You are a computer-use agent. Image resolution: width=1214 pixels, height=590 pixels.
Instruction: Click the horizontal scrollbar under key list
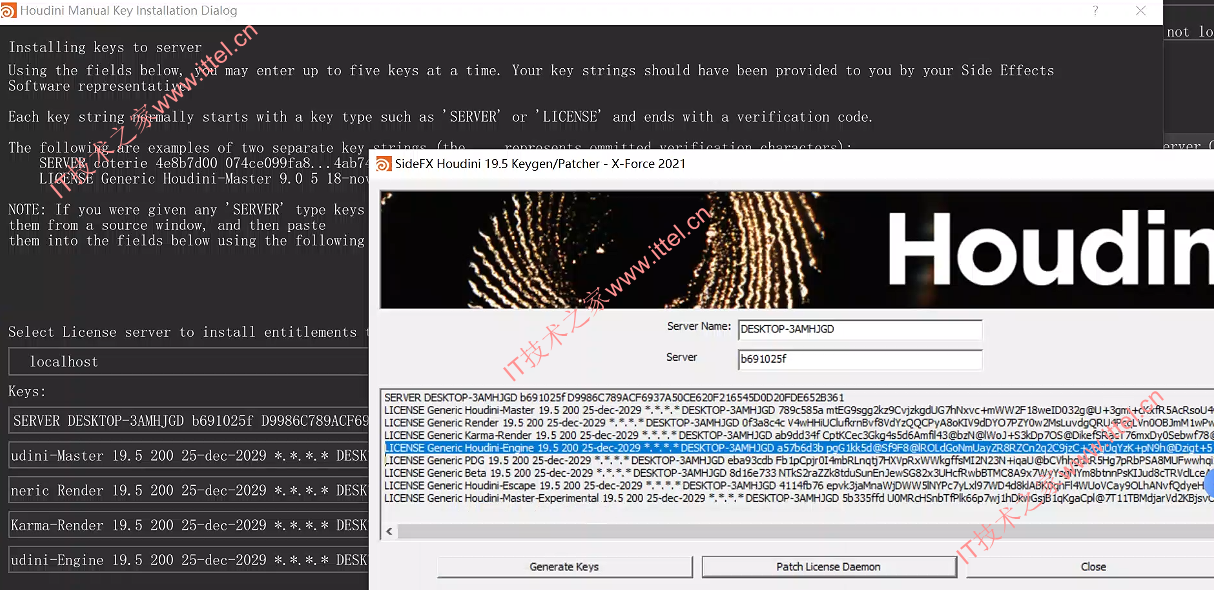[x=798, y=531]
